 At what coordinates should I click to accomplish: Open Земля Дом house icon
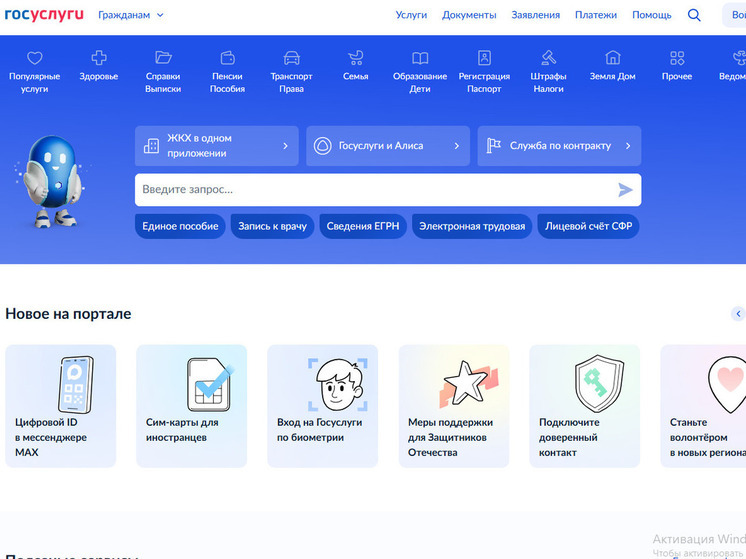612,59
